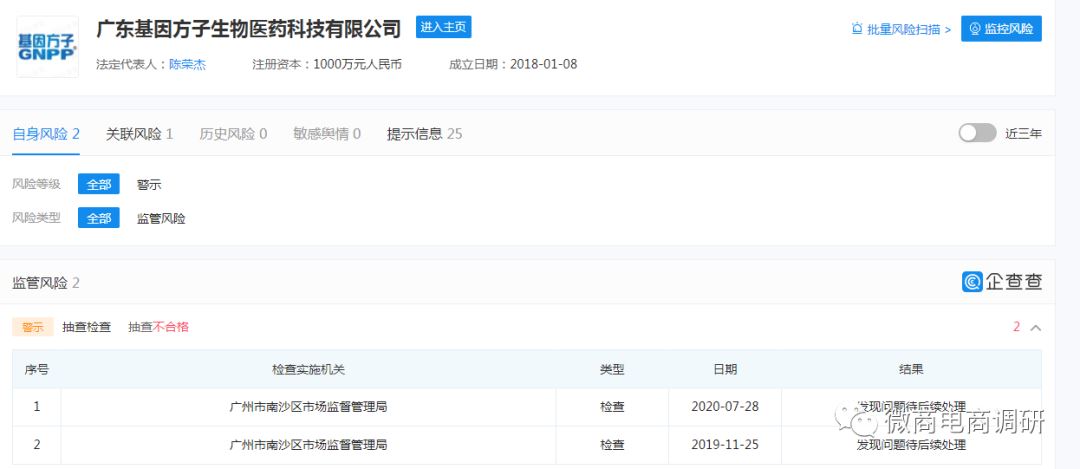Click the 检查实施机关 column header
The height and width of the screenshot is (469, 1080).
[308, 370]
